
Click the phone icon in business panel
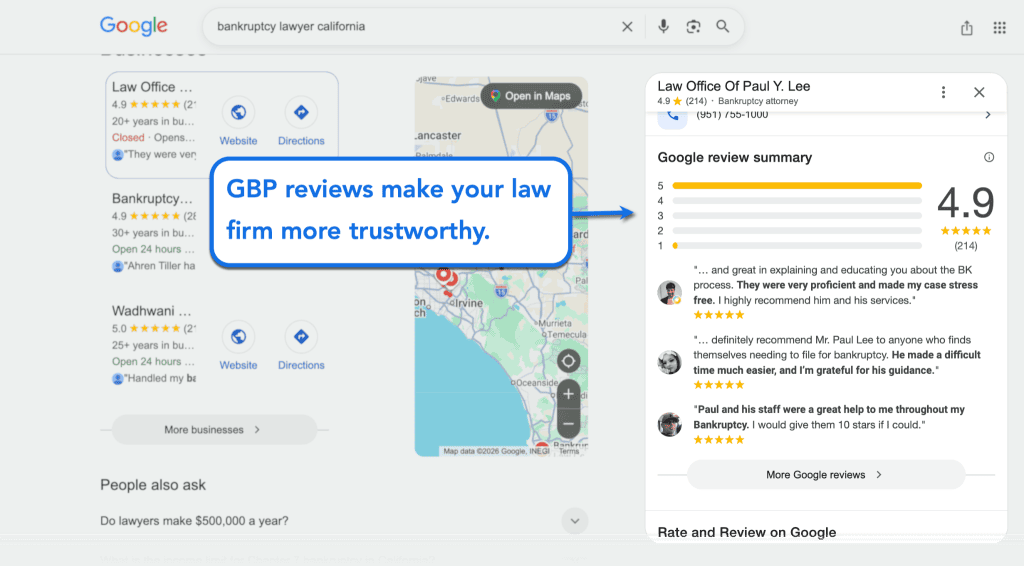[x=673, y=116]
